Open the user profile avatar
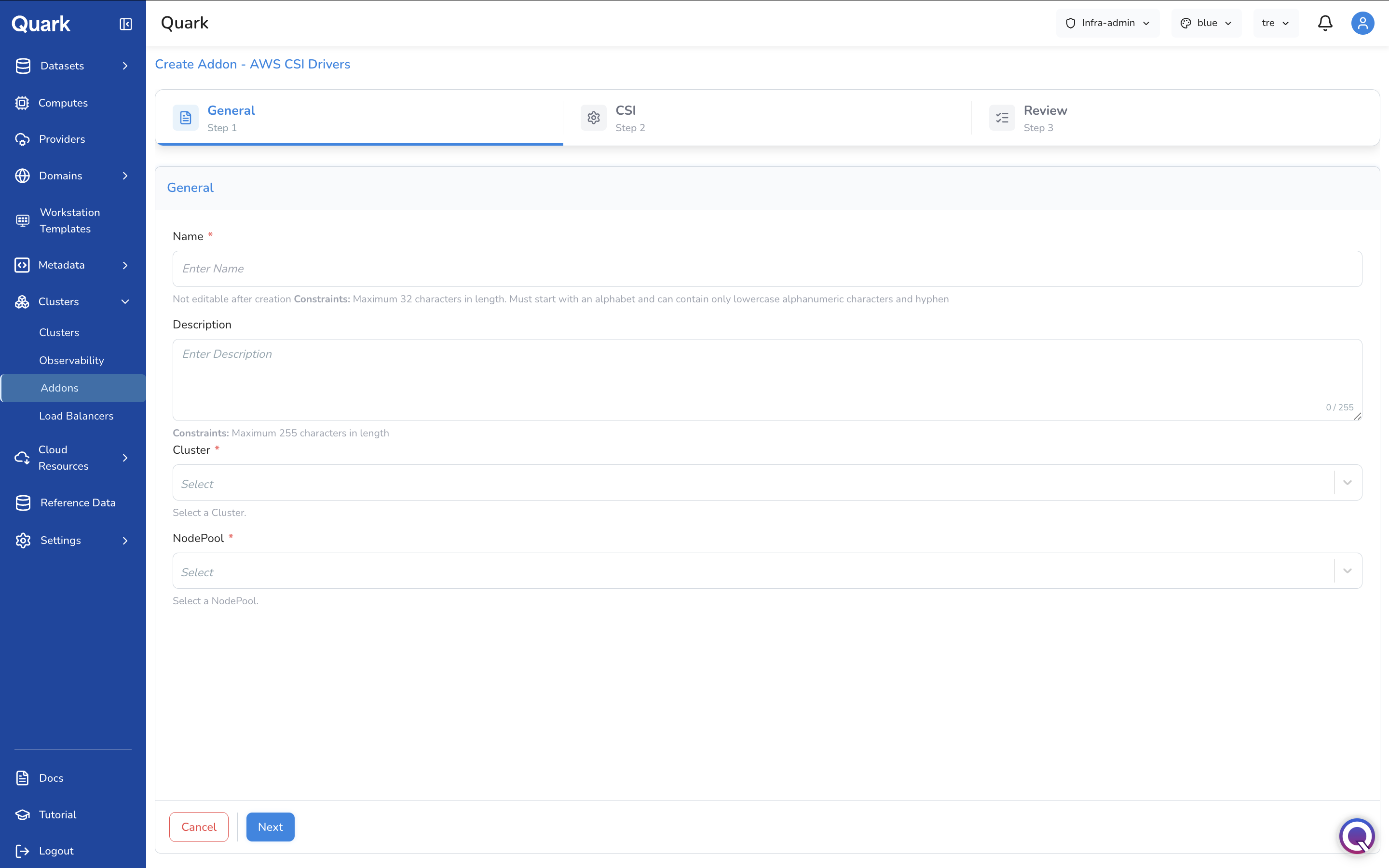 coord(1362,23)
